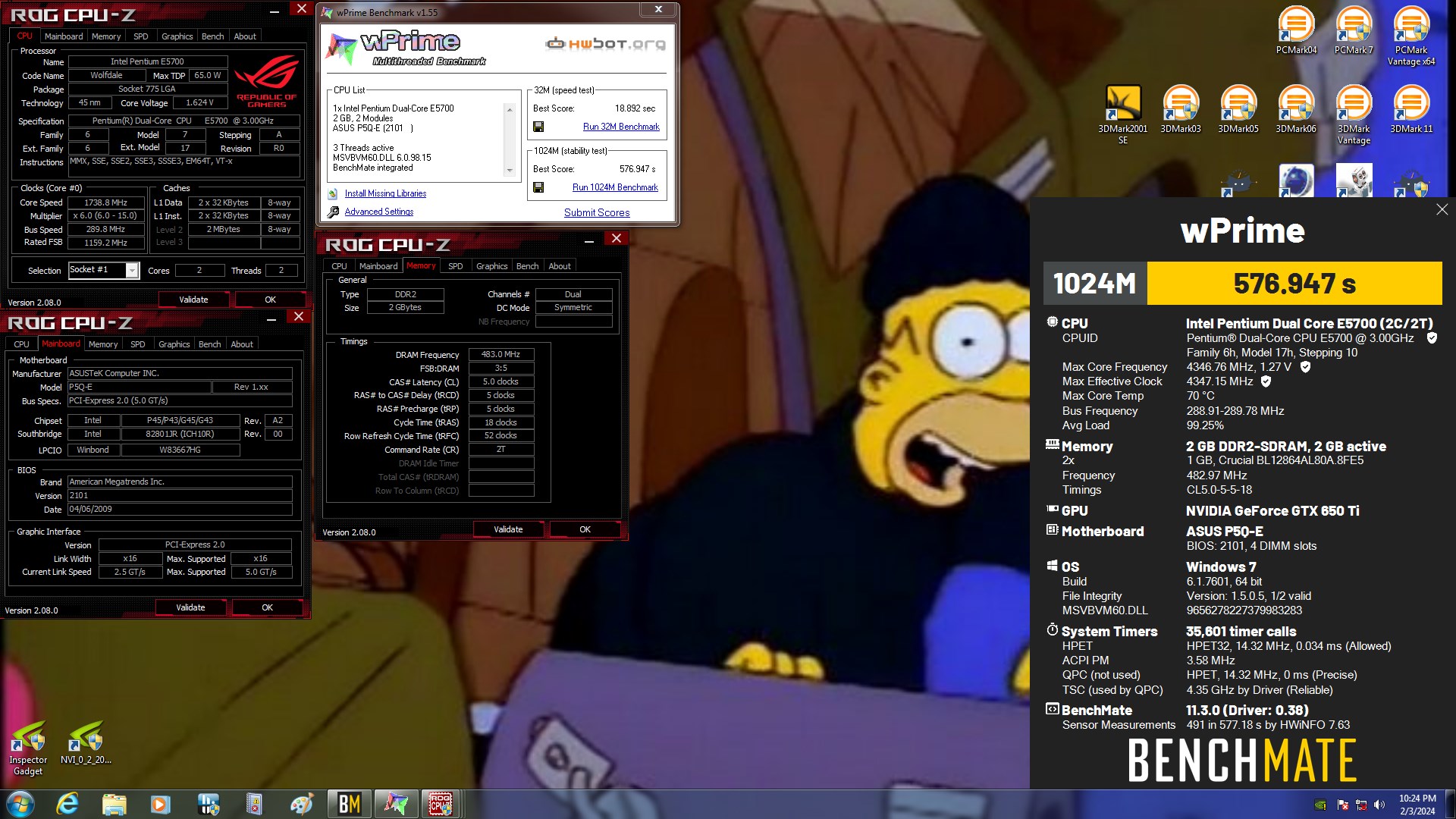Run the 1024M Benchmark link
The image size is (1456, 819).
coord(615,187)
